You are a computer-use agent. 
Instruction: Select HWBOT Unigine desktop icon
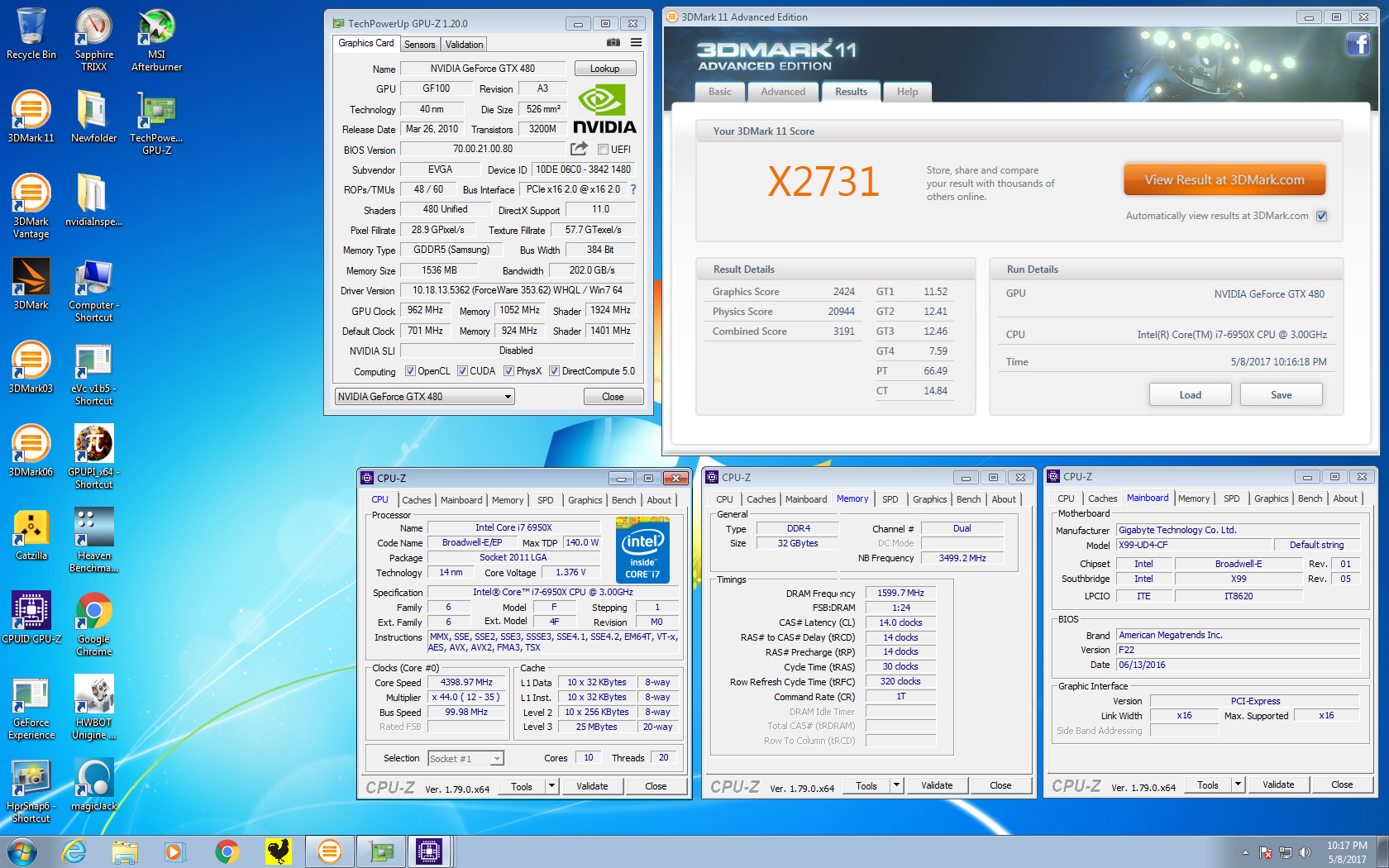click(x=93, y=707)
